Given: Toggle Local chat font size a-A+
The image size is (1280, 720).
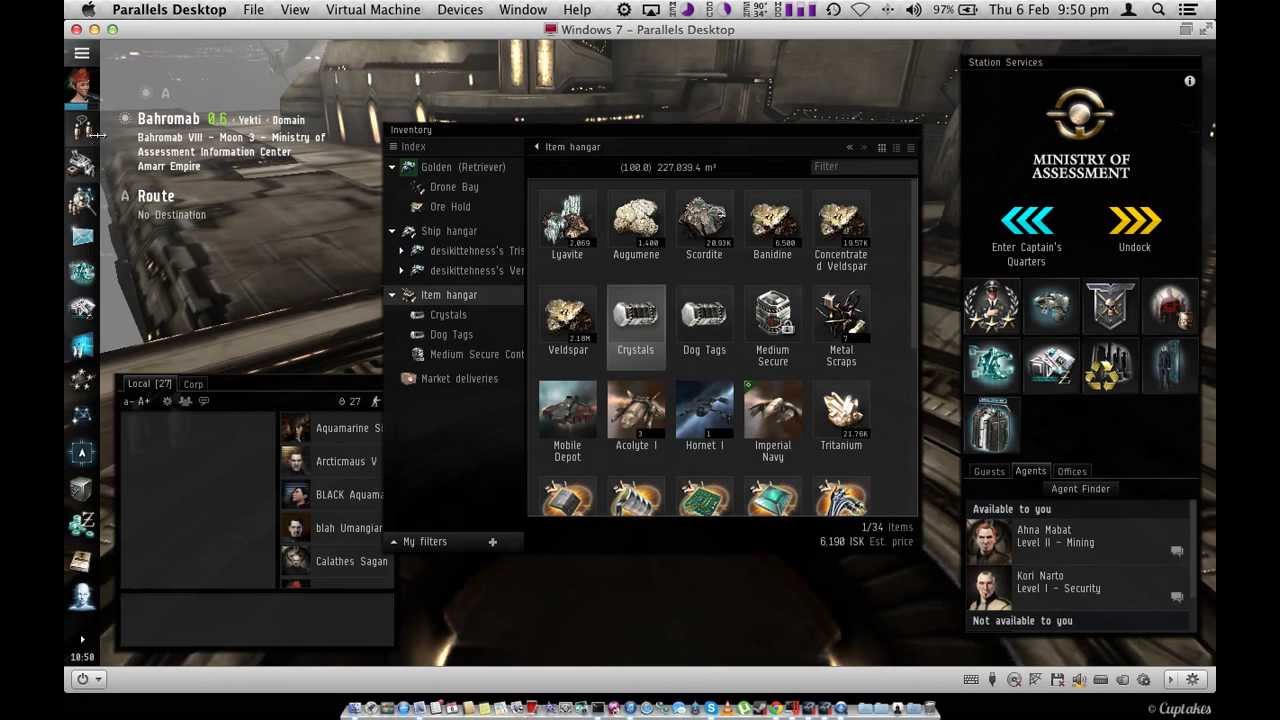Looking at the screenshot, I should coord(138,402).
